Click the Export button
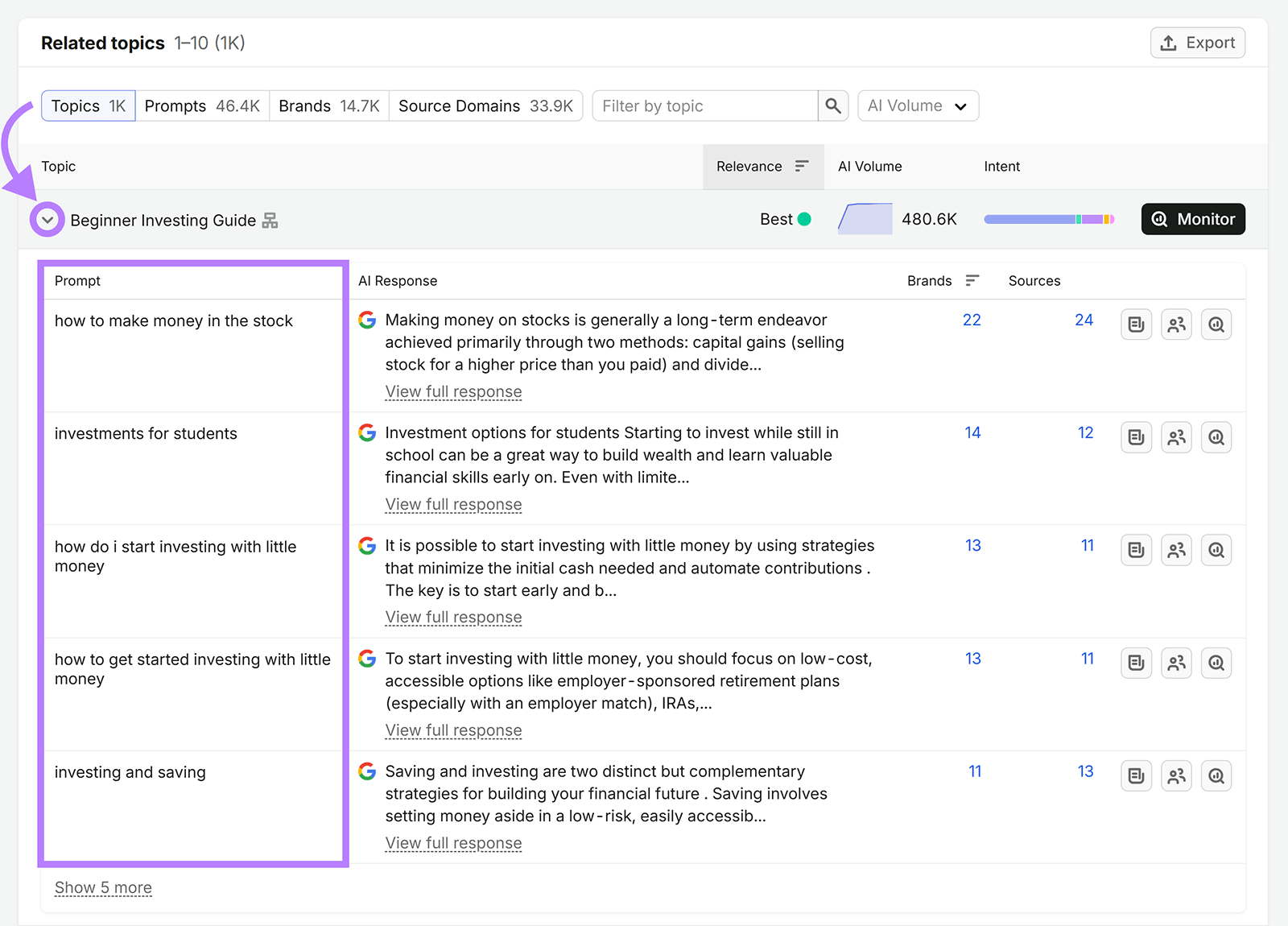This screenshot has width=1288, height=926. (1198, 43)
